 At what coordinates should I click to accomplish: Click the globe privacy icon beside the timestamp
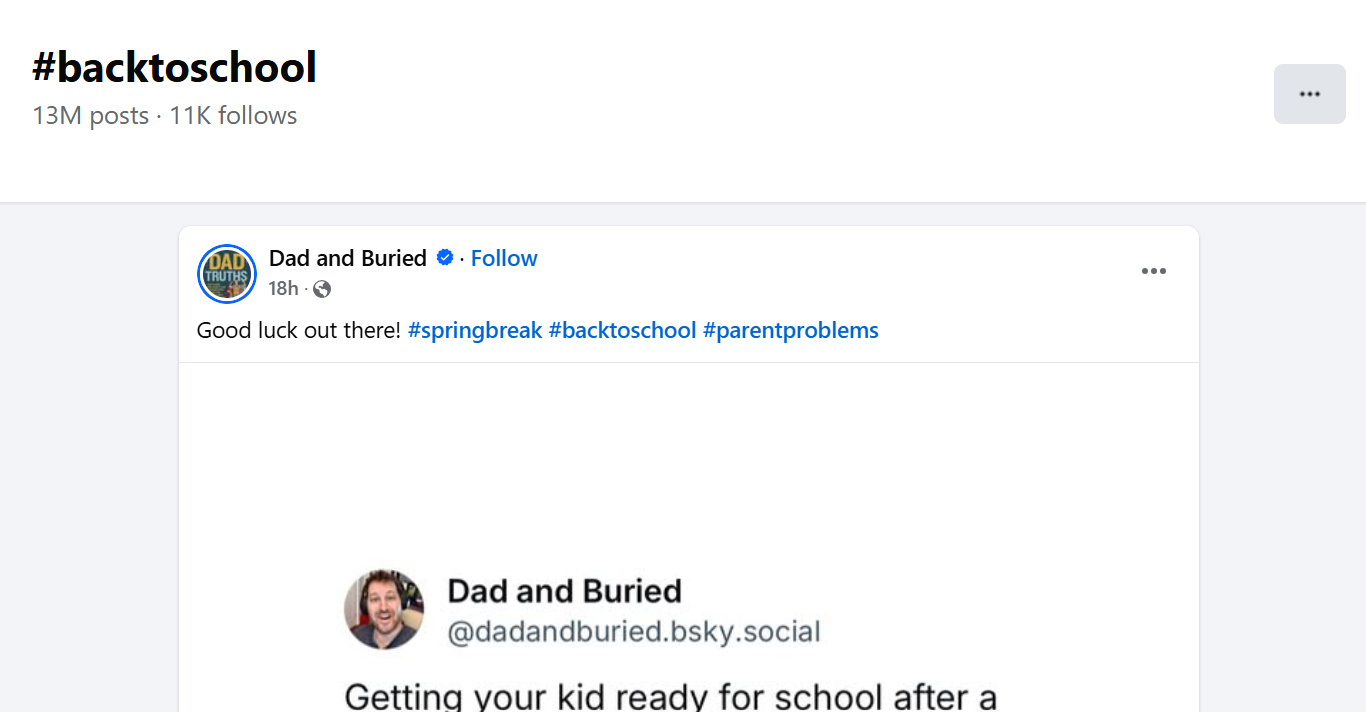321,288
